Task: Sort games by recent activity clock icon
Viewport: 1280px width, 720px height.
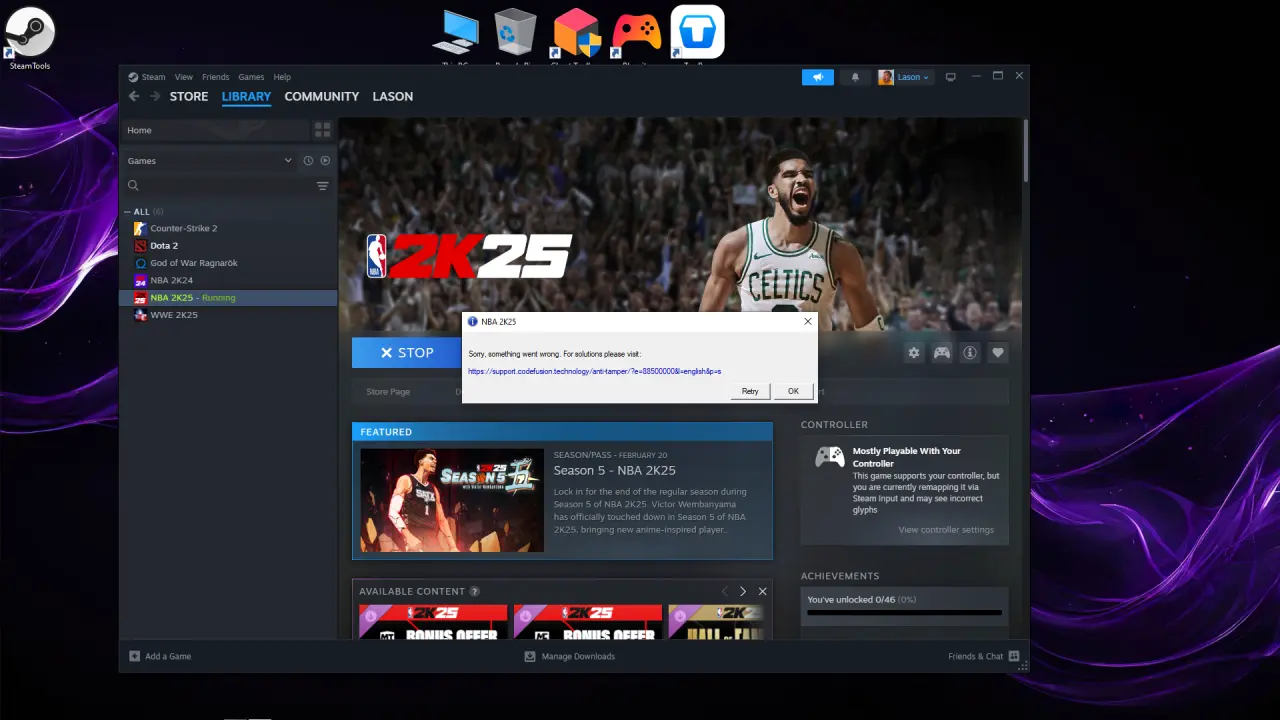Action: [x=308, y=160]
